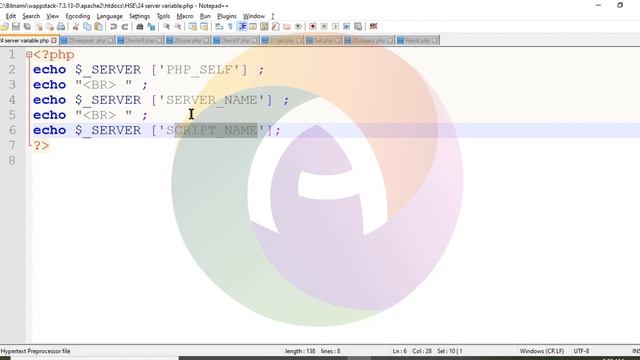Screen dimensions: 640x360
Task: Click the closing '?>' tag on line 7
Action: click(41, 145)
